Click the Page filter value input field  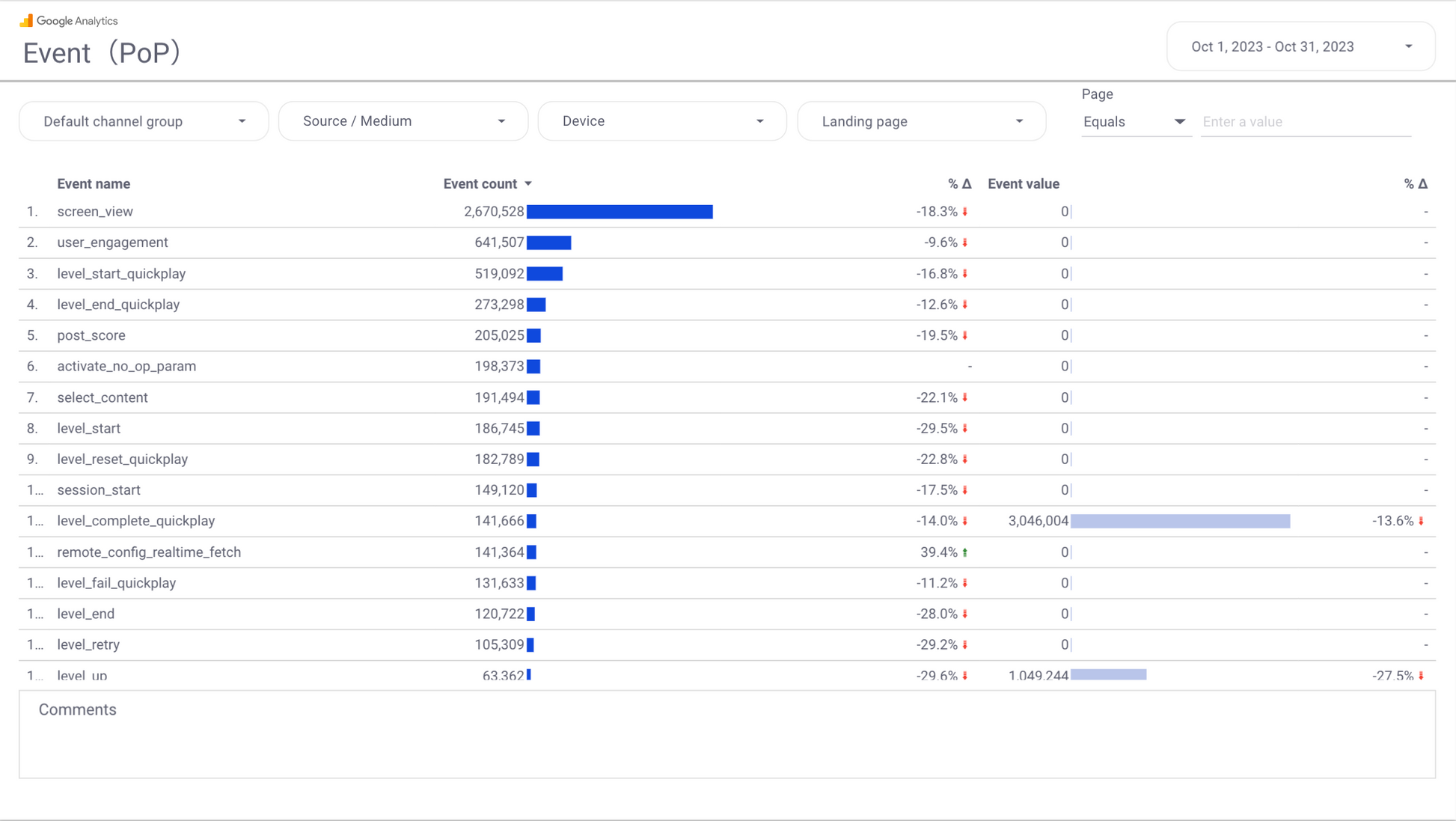pyautogui.click(x=1306, y=122)
